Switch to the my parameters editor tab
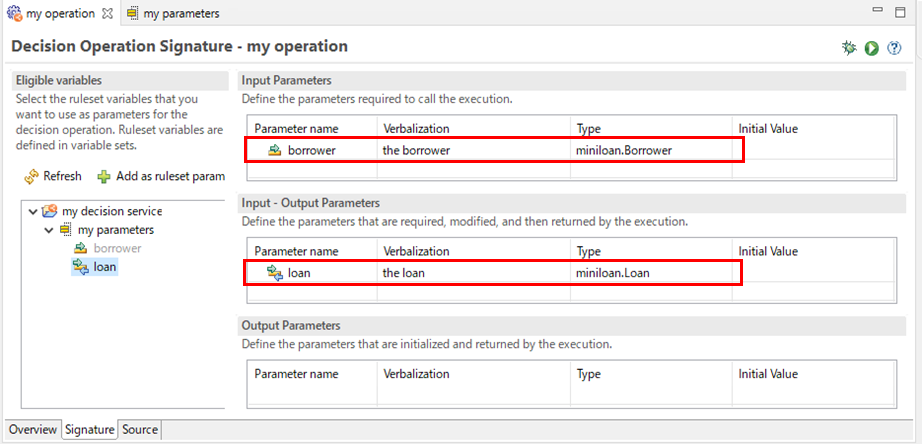Image resolution: width=922 pixels, height=444 pixels. [x=173, y=13]
